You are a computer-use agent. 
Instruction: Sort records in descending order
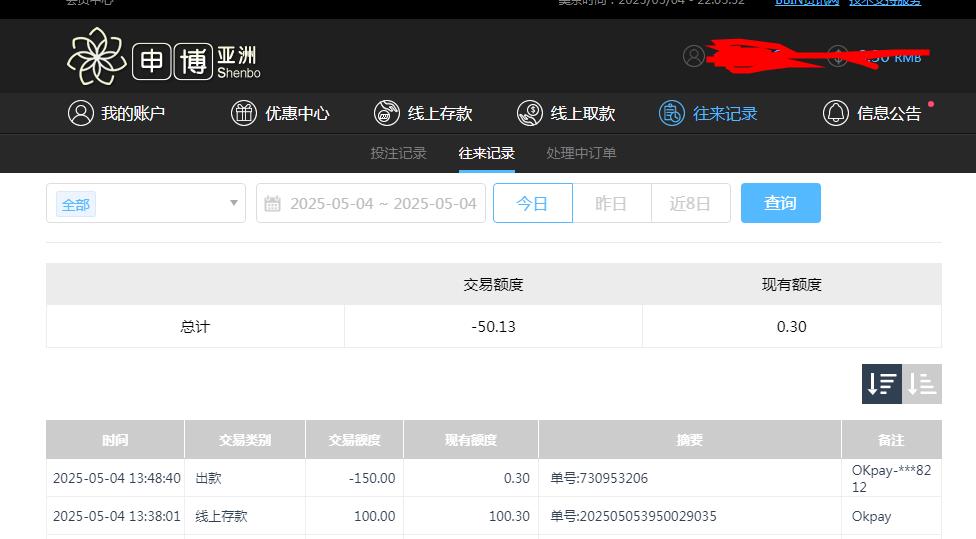click(x=881, y=383)
